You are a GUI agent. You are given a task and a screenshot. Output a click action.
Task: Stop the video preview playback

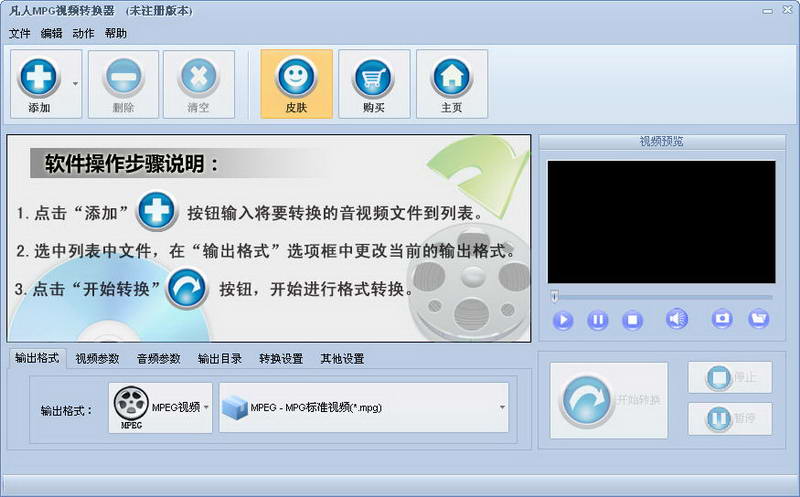pyautogui.click(x=632, y=320)
